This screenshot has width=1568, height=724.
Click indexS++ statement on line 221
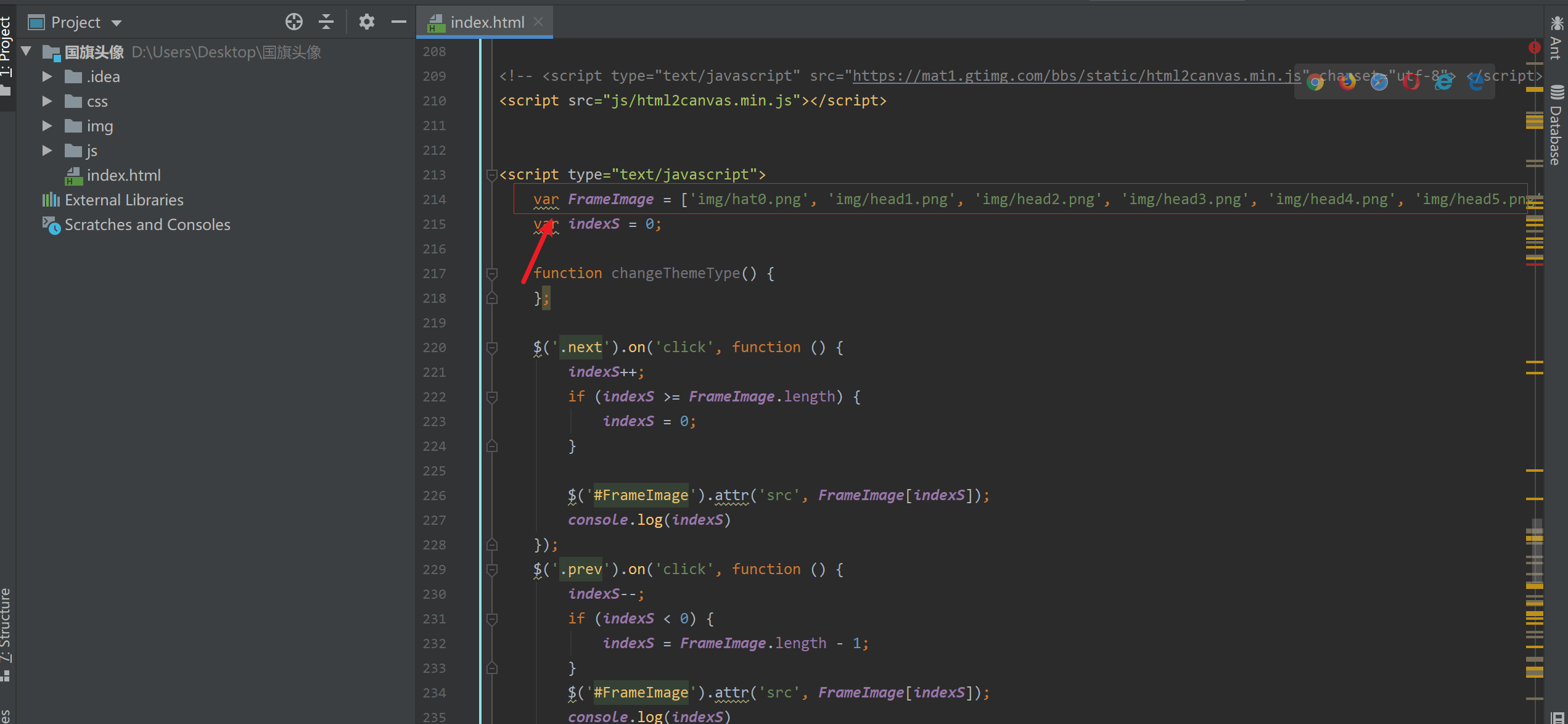606,372
